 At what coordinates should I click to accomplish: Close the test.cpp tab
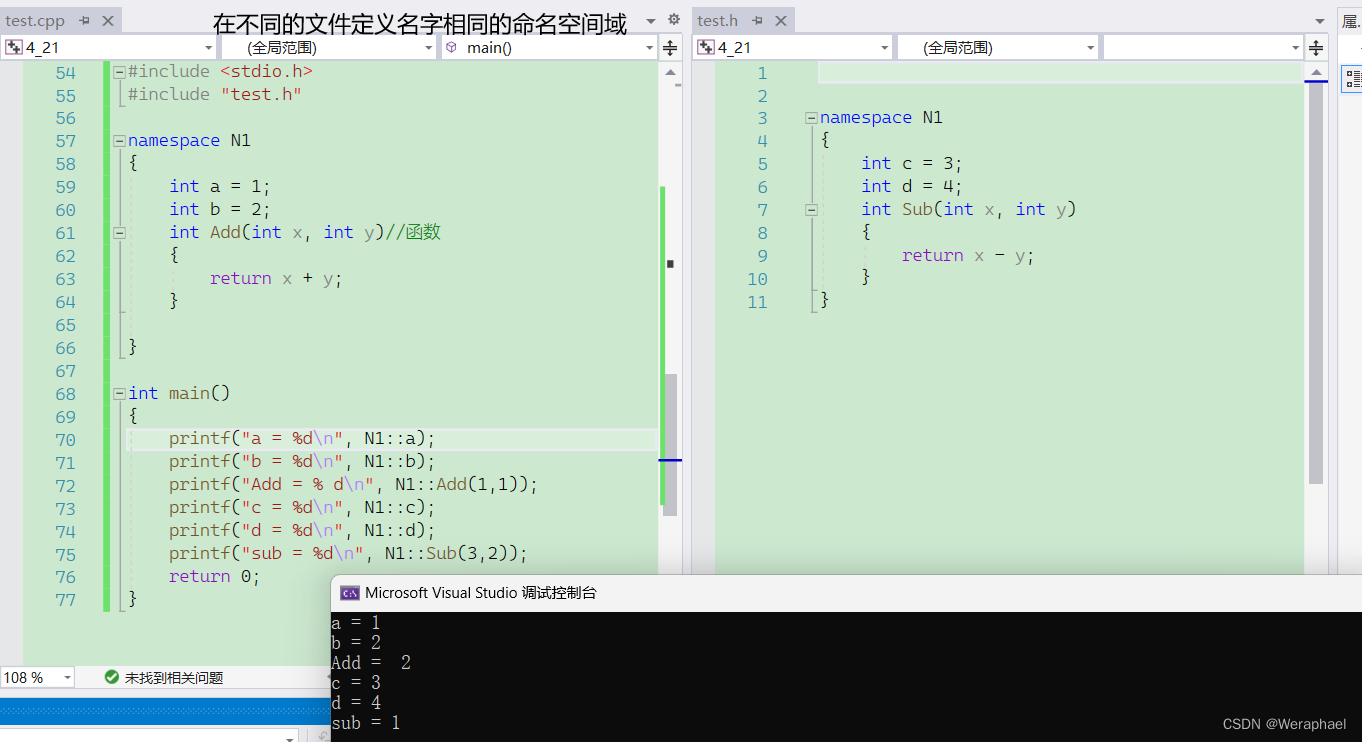tap(108, 20)
